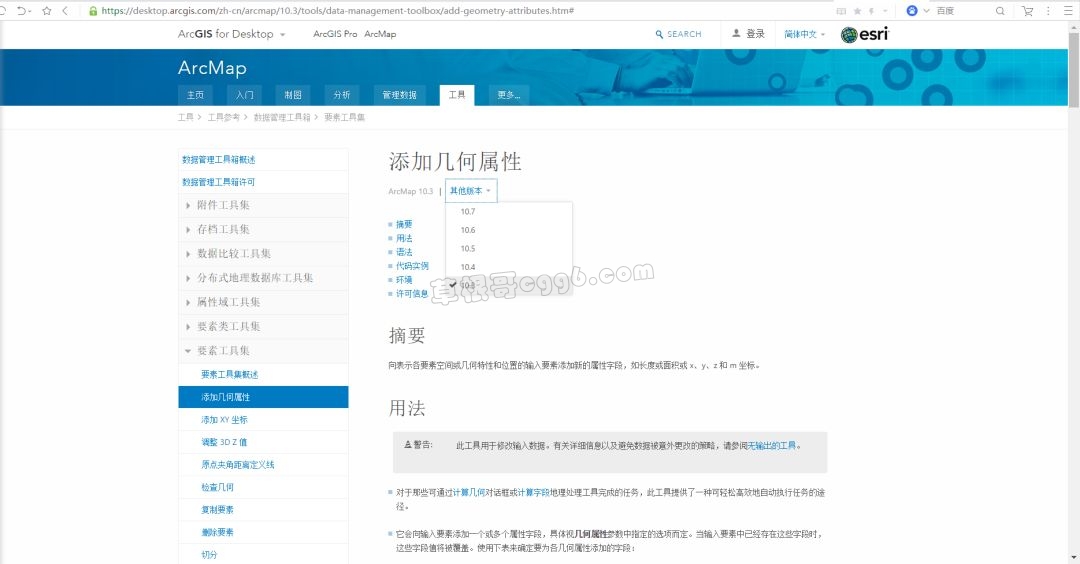Click the 工具参考 breadcrumb link

click(x=223, y=118)
